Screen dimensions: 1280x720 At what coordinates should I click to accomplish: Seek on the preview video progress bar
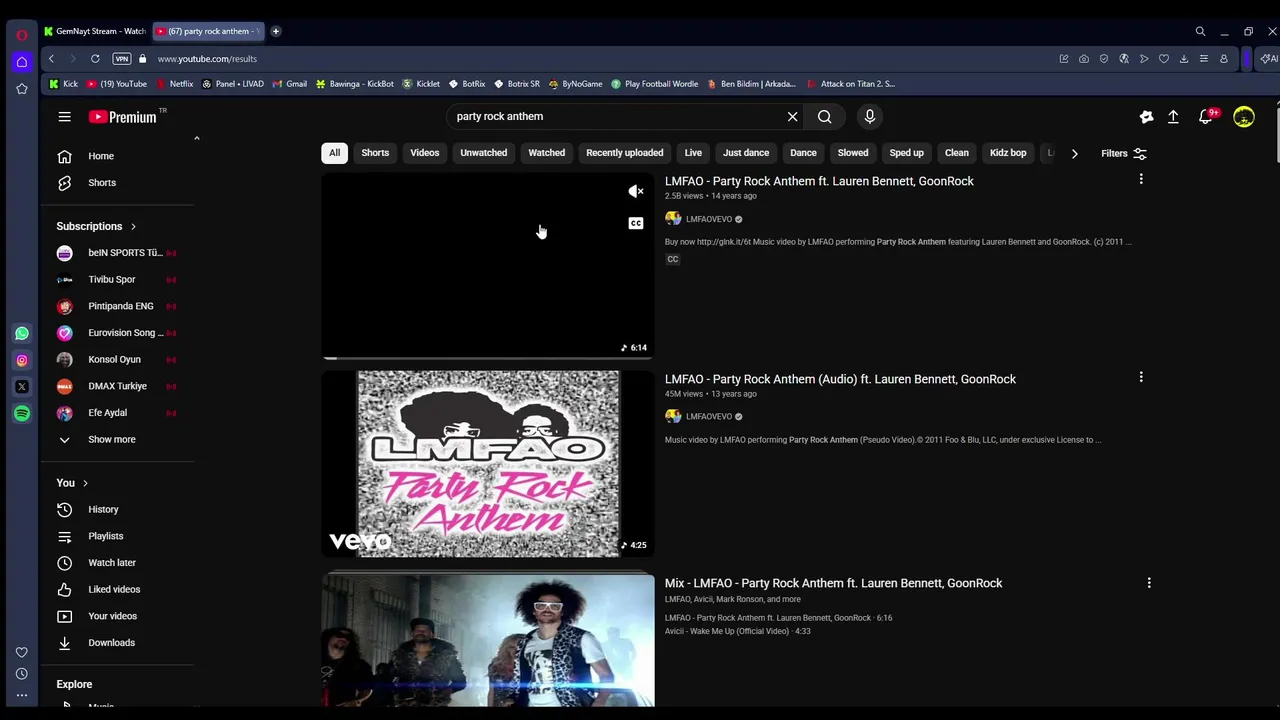pyautogui.click(x=488, y=357)
